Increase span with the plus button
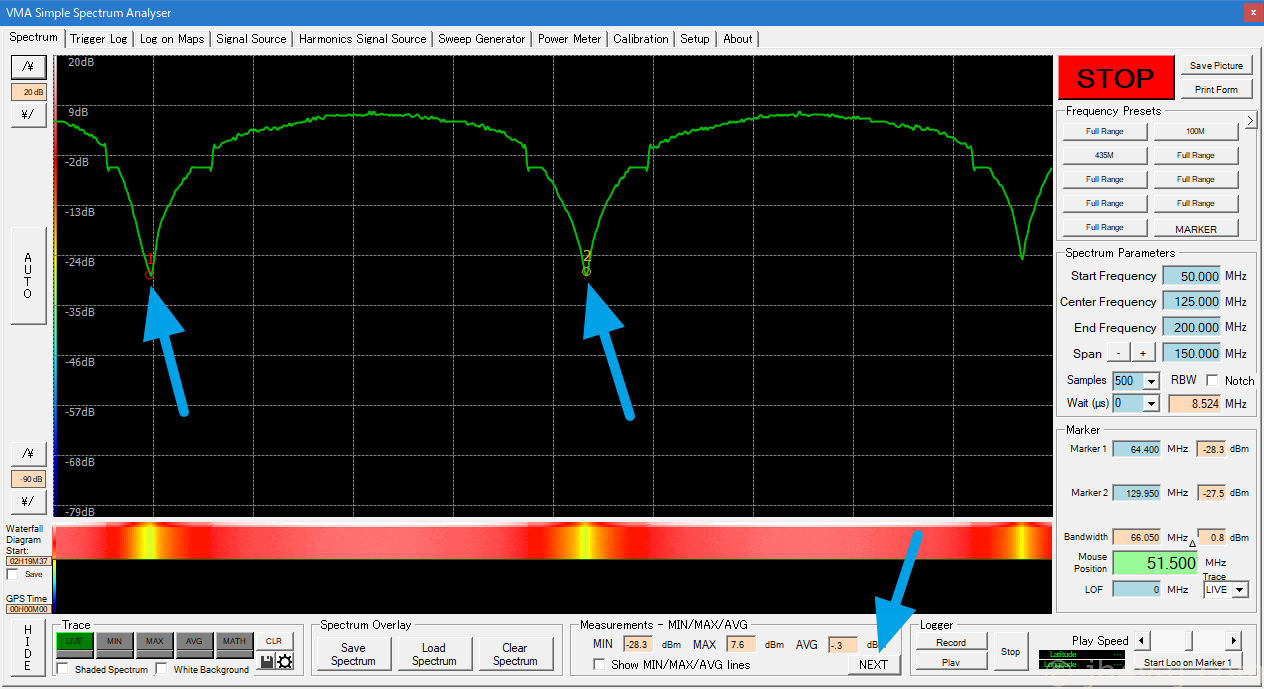Image resolution: width=1264 pixels, height=689 pixels. 1143,353
